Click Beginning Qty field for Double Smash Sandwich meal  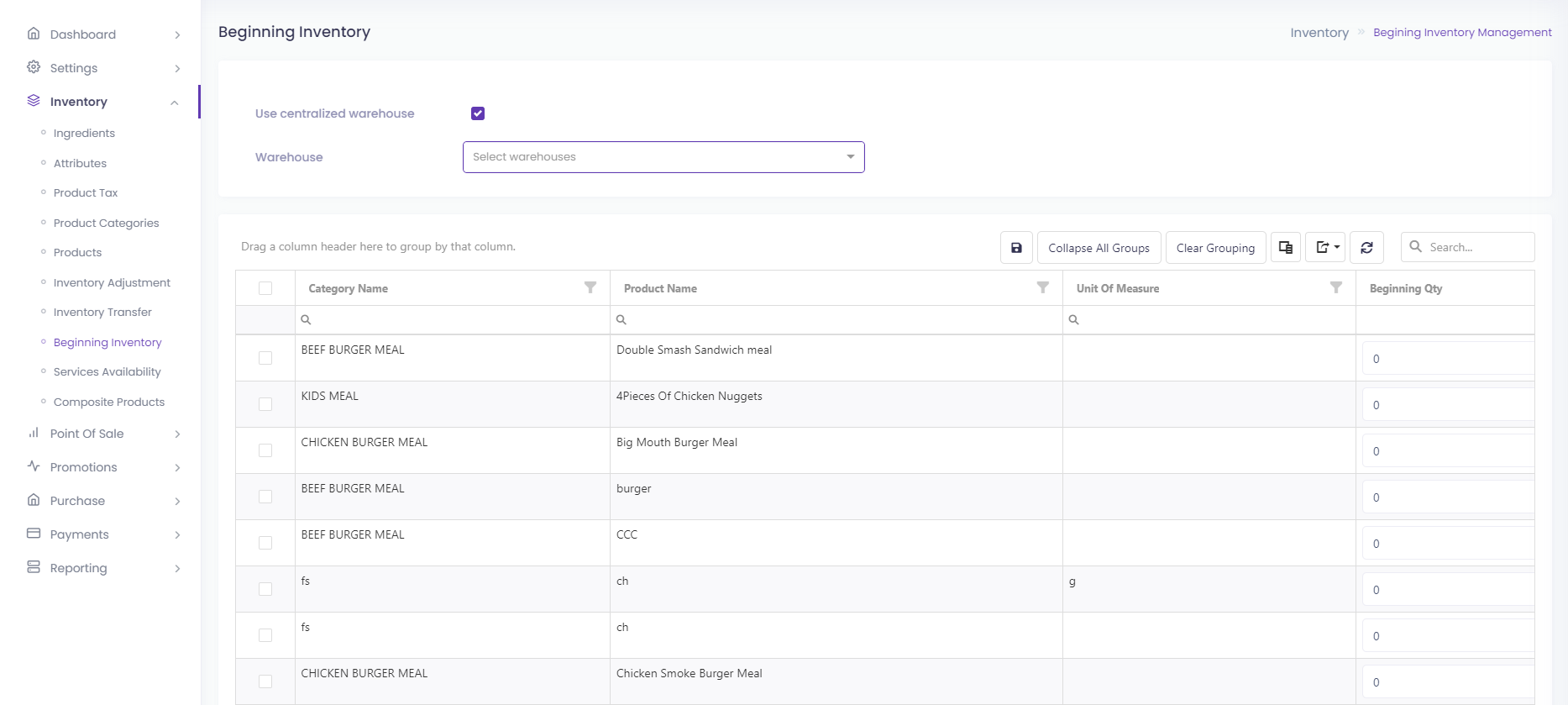tap(1448, 359)
